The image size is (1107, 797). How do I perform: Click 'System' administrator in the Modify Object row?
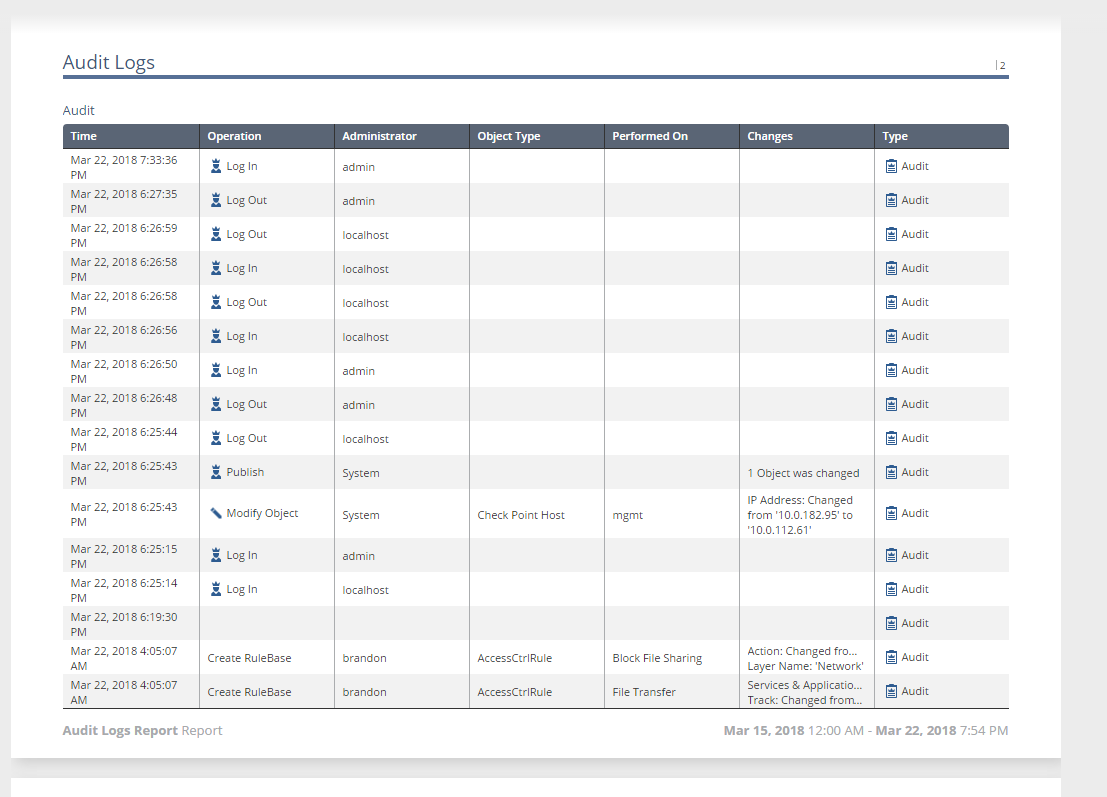pos(361,515)
